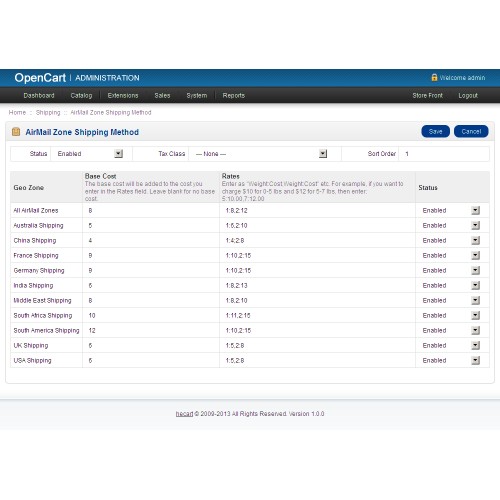Click the OpenCart logo

tap(40, 78)
